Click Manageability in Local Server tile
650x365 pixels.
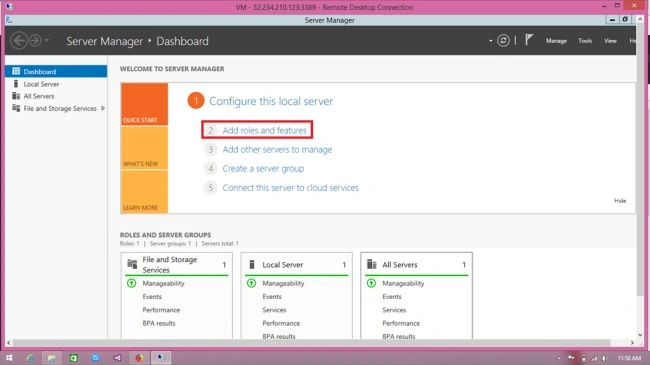point(283,283)
